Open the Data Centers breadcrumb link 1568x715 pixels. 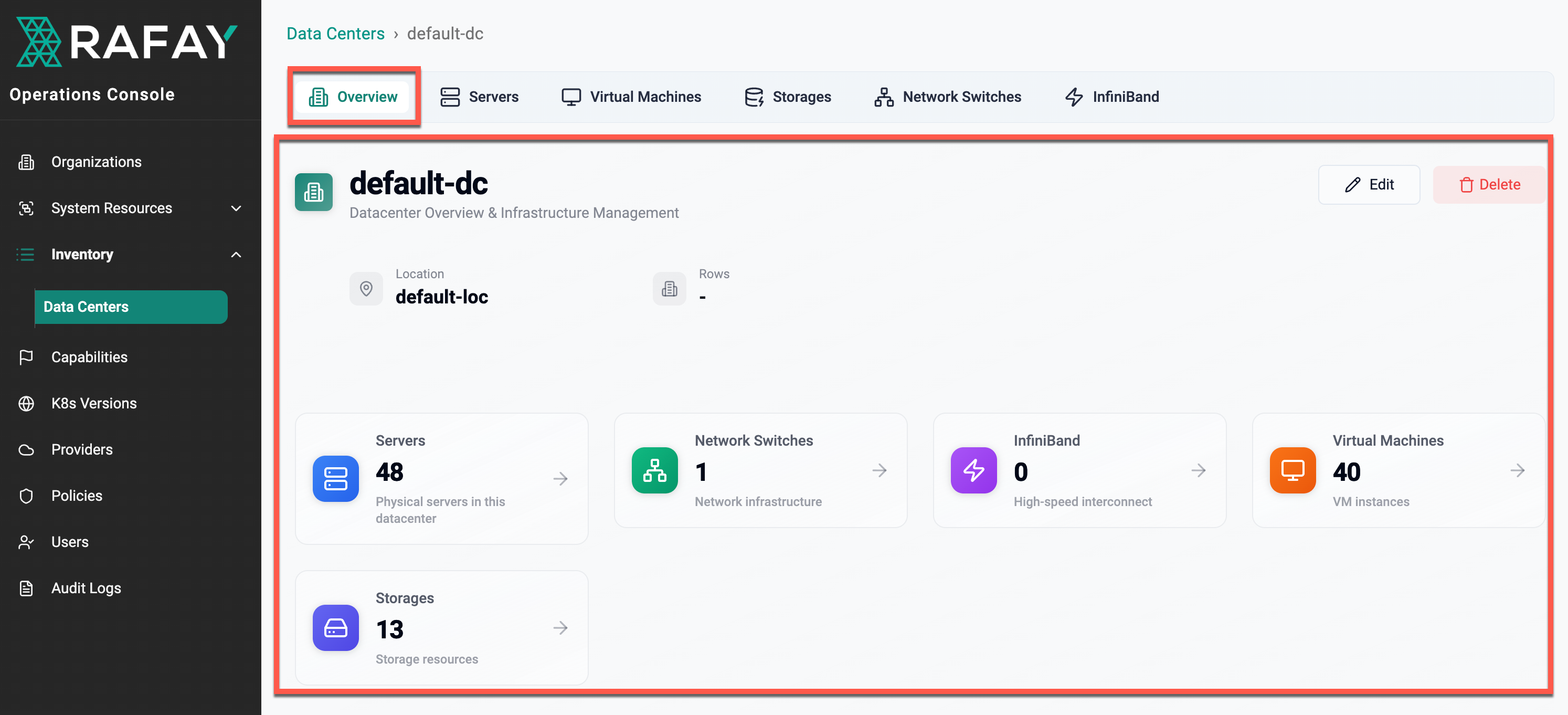pyautogui.click(x=335, y=34)
